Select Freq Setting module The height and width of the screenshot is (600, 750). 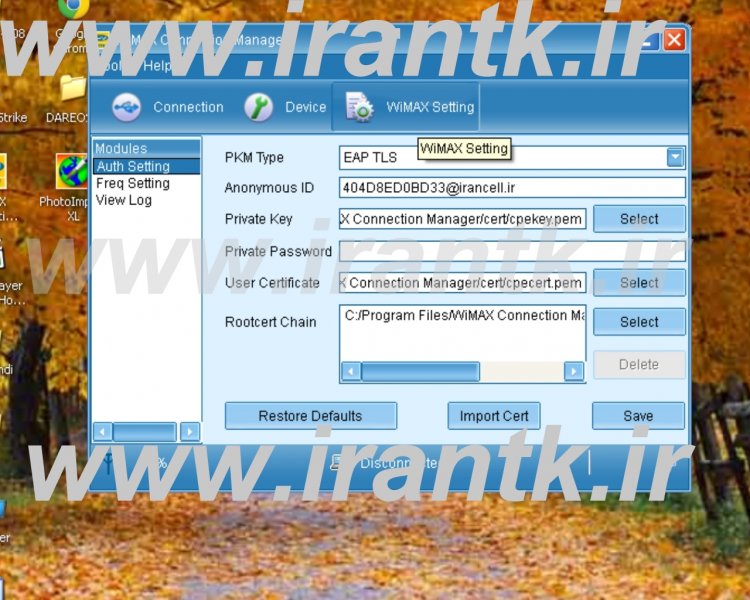pyautogui.click(x=133, y=183)
